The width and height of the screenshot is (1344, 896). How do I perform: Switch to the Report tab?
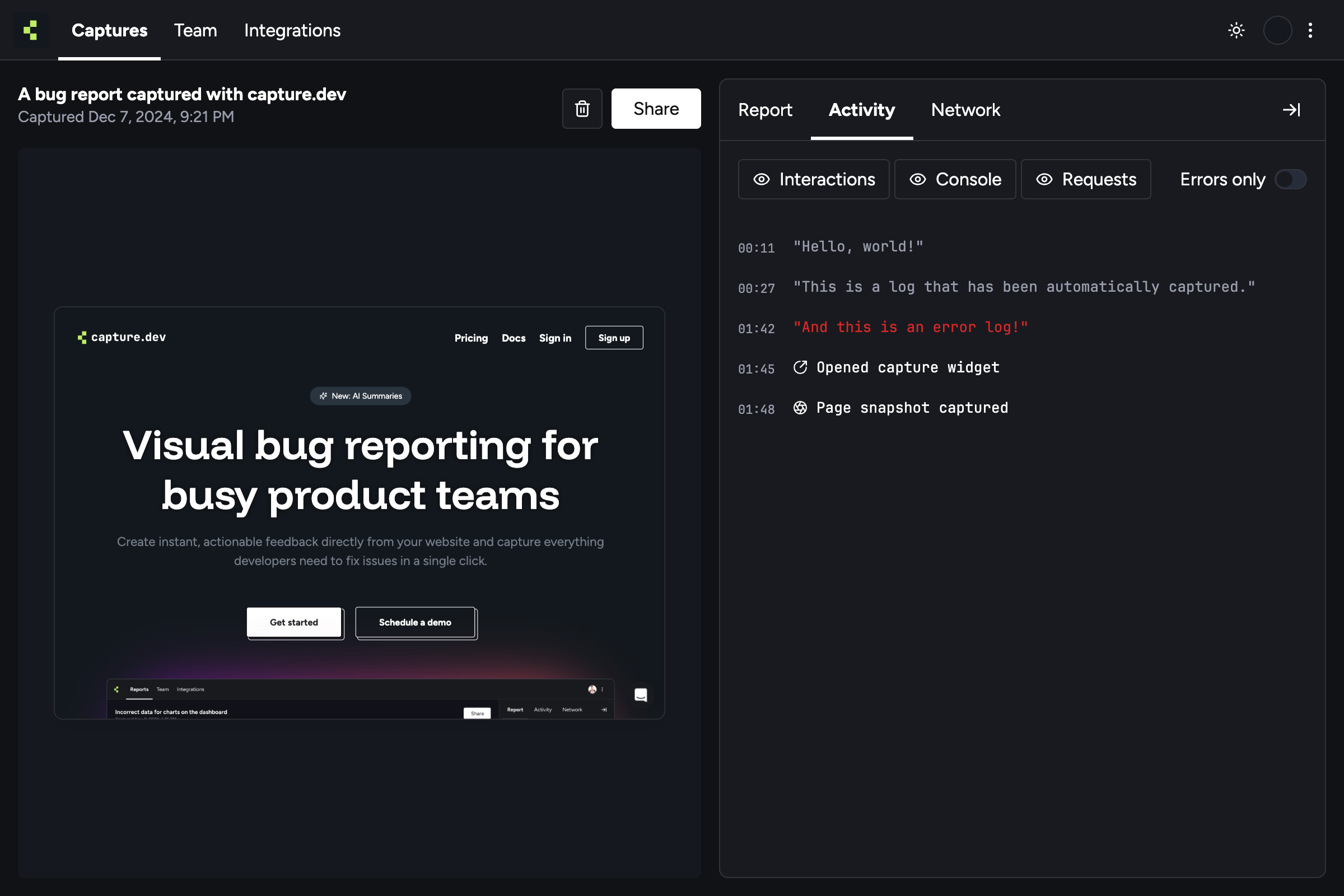(765, 110)
